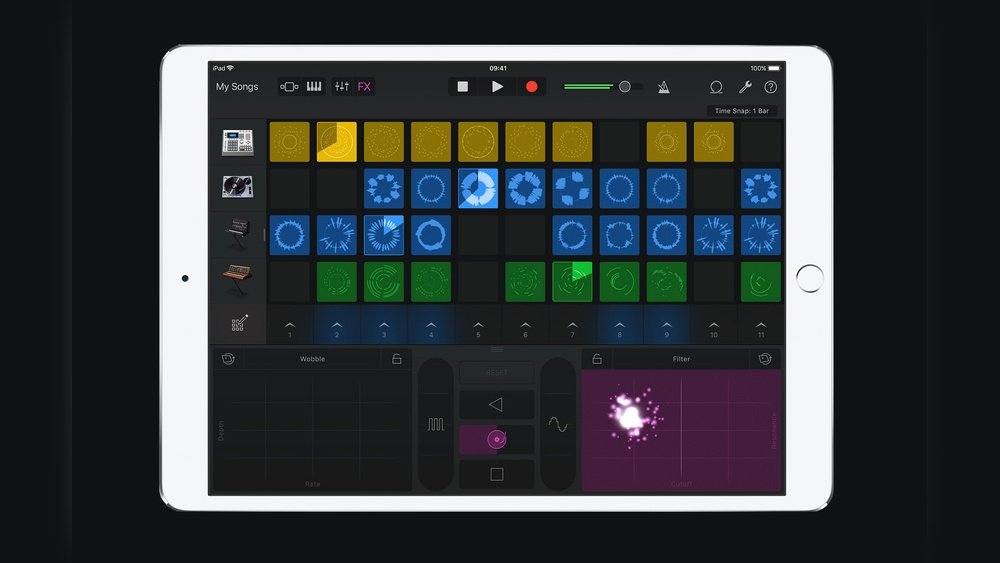Adjust the master volume slider knob
This screenshot has width=1000, height=563.
[x=625, y=87]
